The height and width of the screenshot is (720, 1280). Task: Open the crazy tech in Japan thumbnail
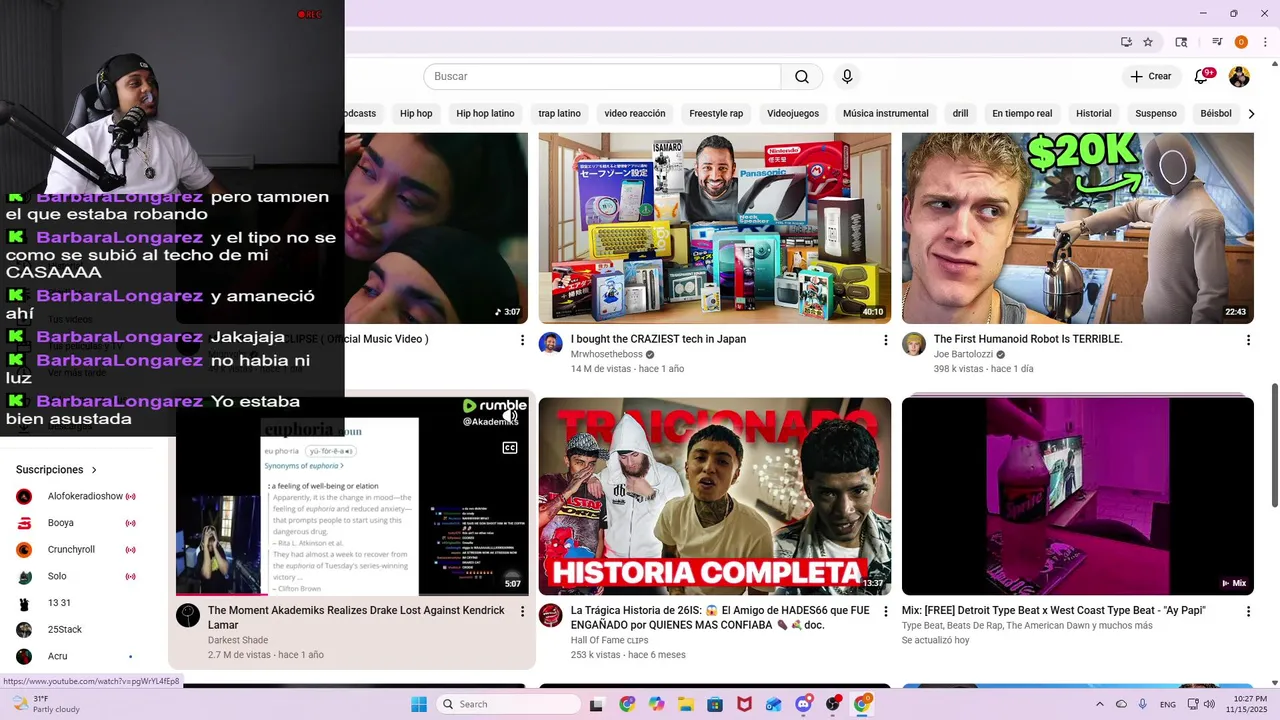pos(715,228)
